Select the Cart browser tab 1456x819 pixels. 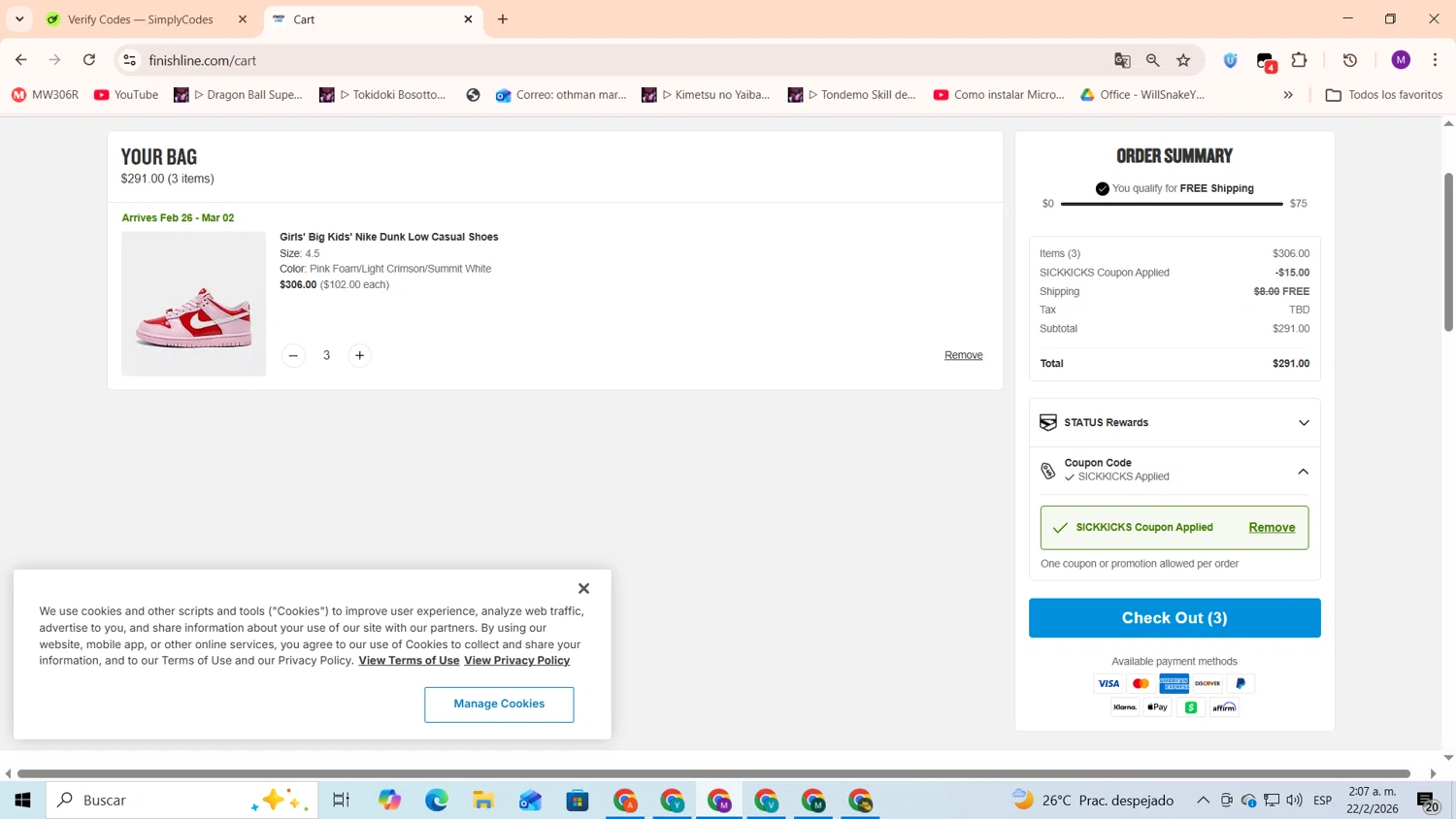pos(374,19)
